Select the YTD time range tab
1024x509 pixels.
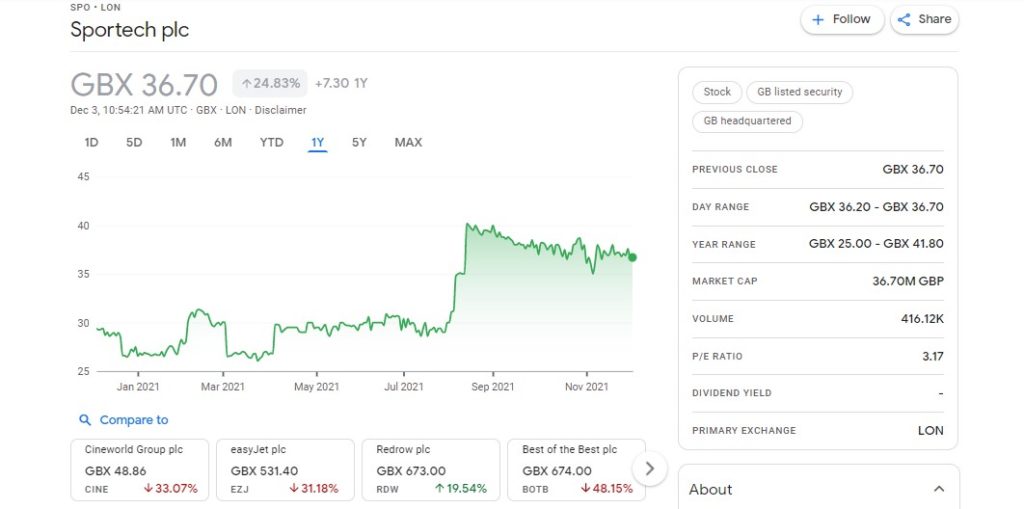pos(271,142)
